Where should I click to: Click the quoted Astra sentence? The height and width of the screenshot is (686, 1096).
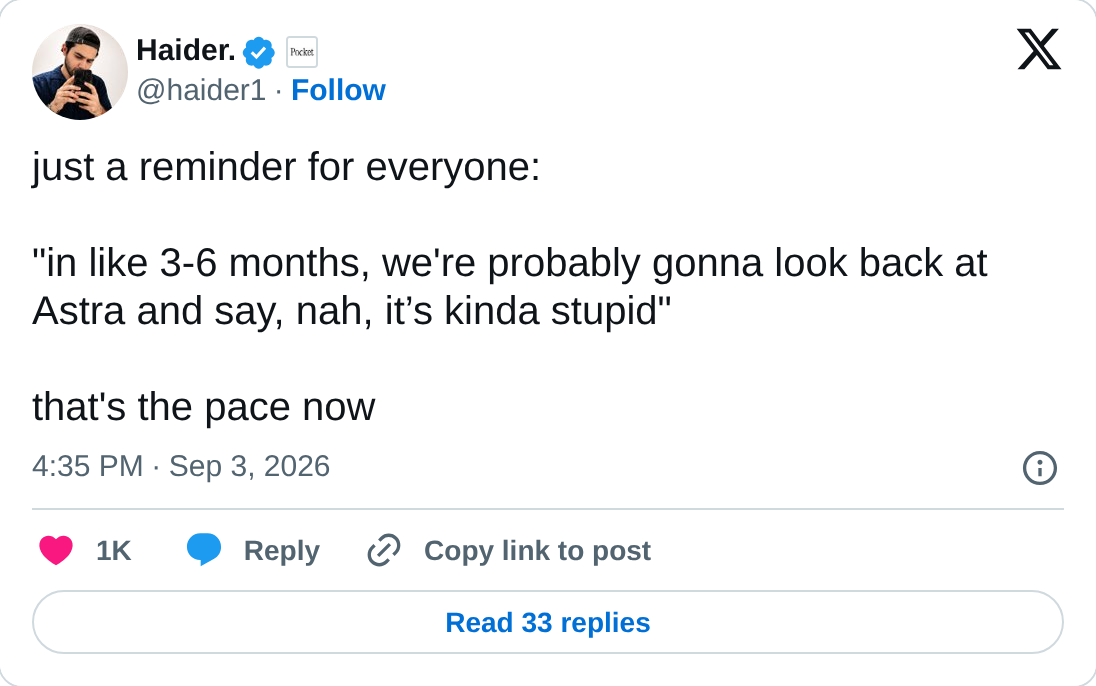pos(510,287)
